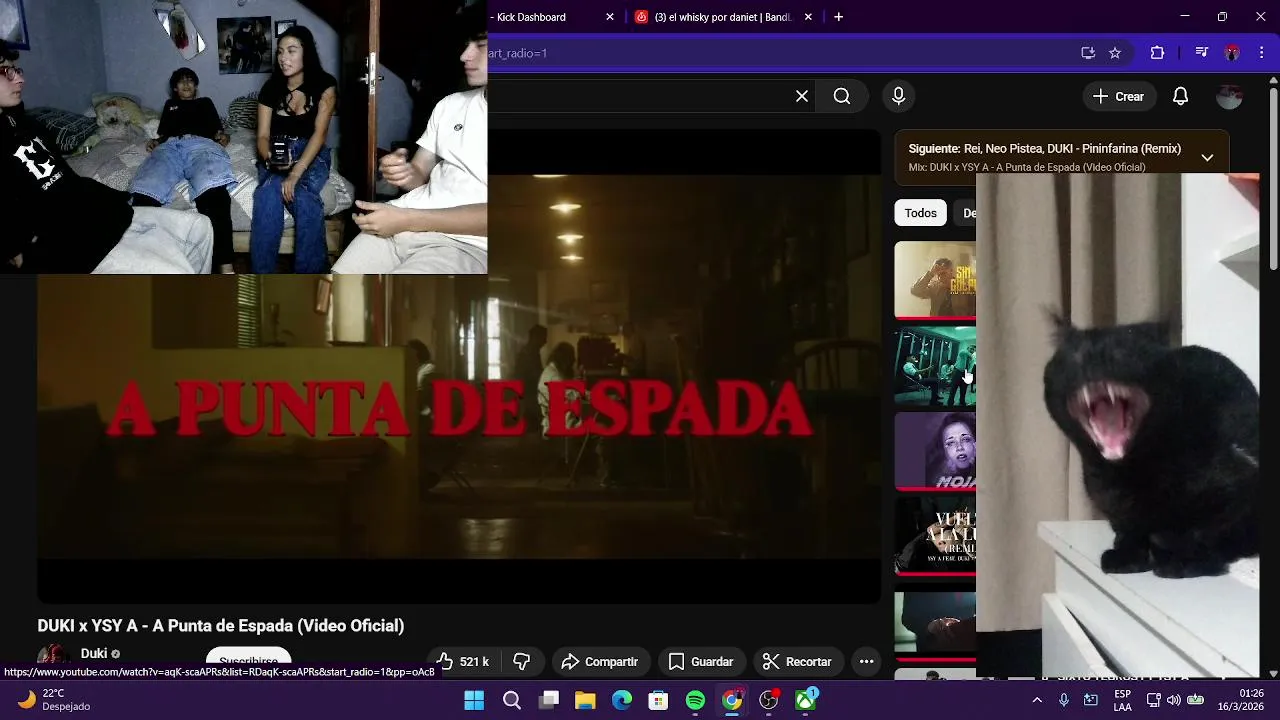Select the Todos filter chip
Image resolution: width=1280 pixels, height=720 pixels.
tap(920, 213)
